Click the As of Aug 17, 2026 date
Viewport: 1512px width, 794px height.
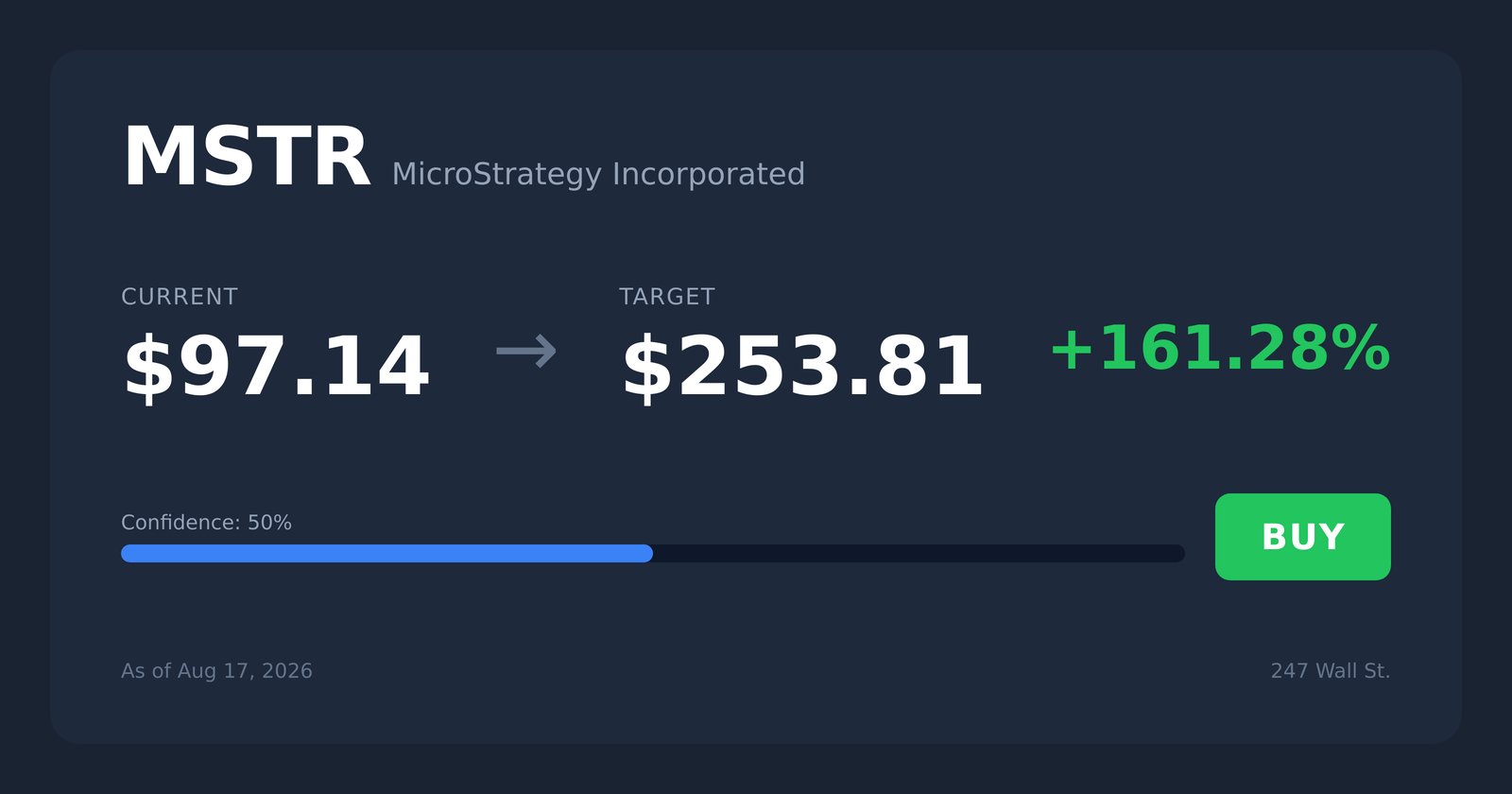click(x=216, y=671)
